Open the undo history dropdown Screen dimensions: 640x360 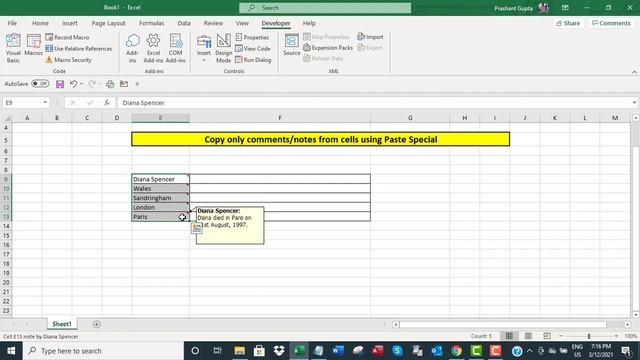[x=82, y=84]
